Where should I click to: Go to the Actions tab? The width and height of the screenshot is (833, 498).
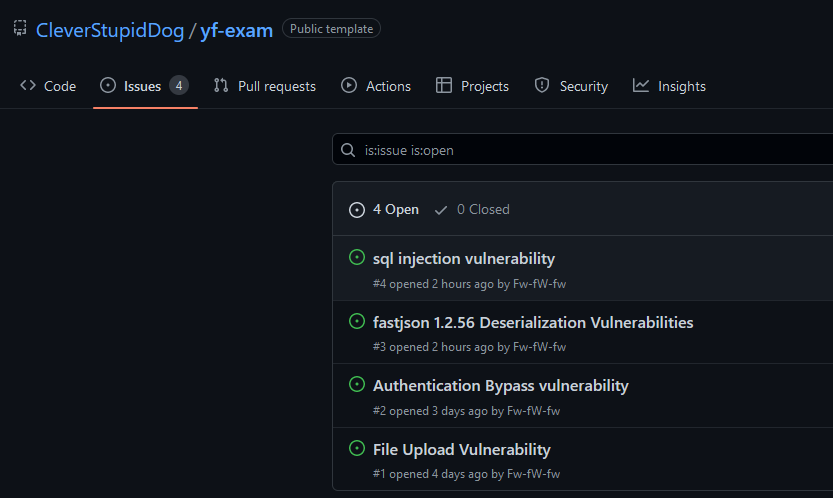376,86
